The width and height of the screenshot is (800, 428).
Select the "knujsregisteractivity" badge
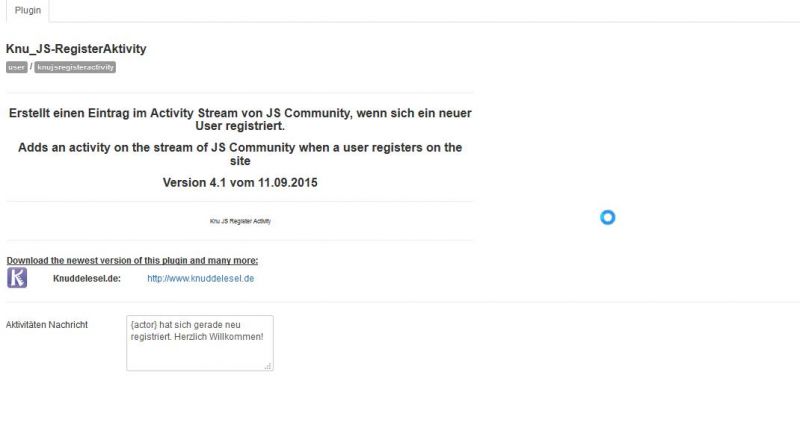coord(75,67)
